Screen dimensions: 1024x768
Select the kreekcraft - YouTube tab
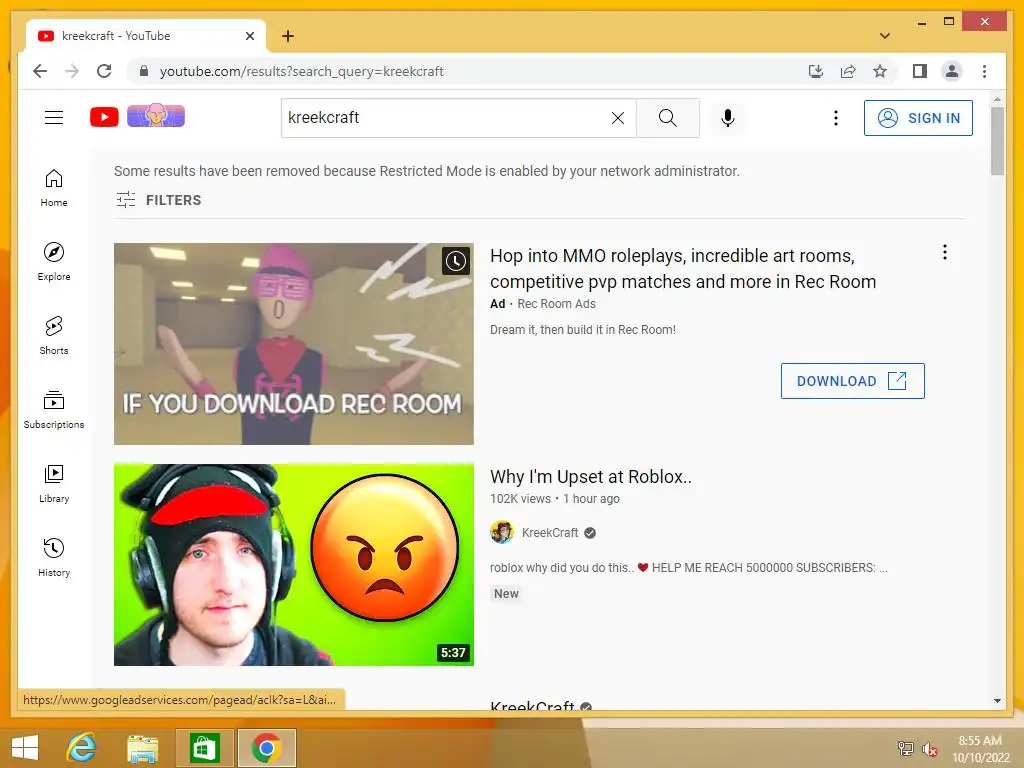[x=145, y=36]
